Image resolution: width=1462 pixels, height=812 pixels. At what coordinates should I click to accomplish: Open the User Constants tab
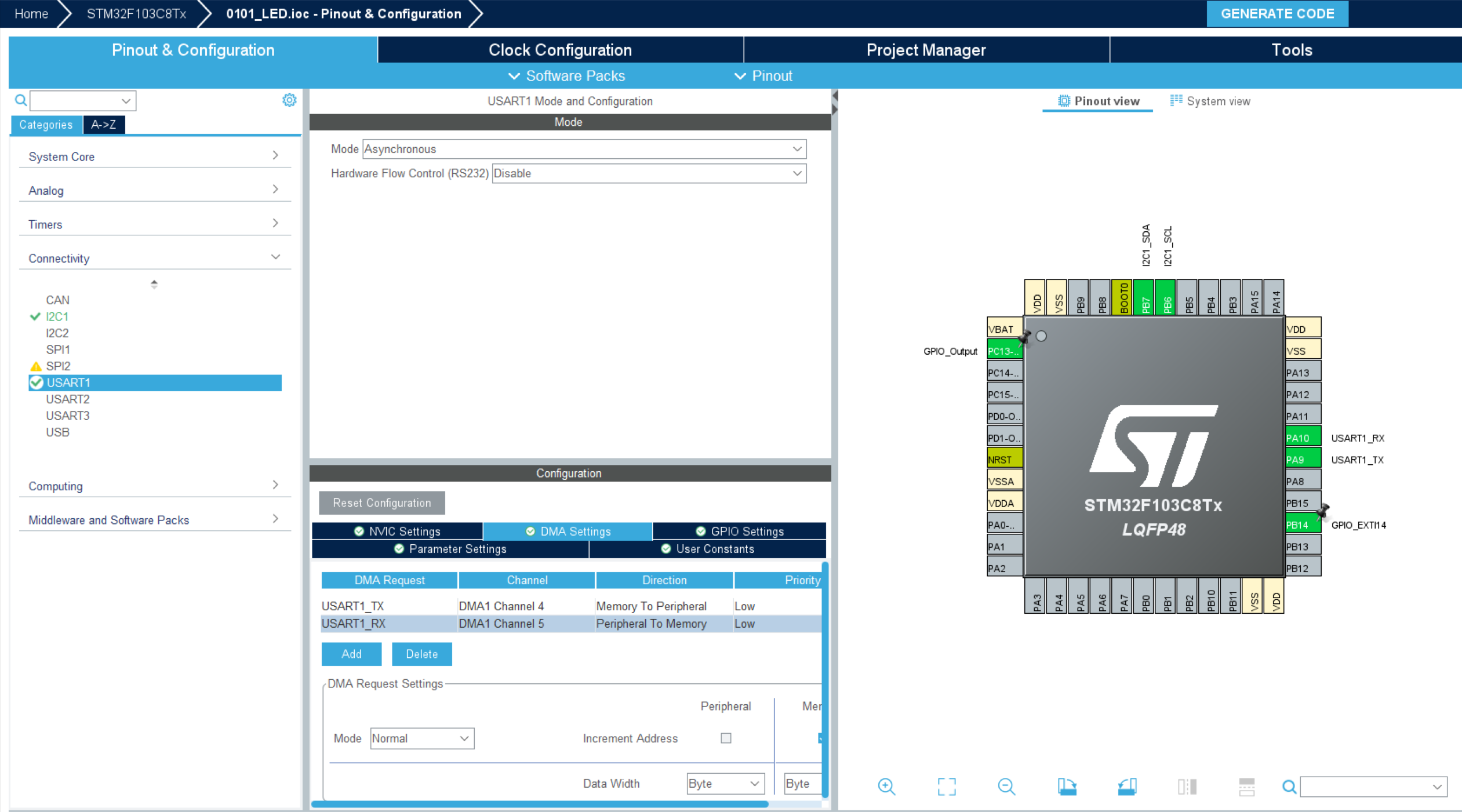(707, 549)
